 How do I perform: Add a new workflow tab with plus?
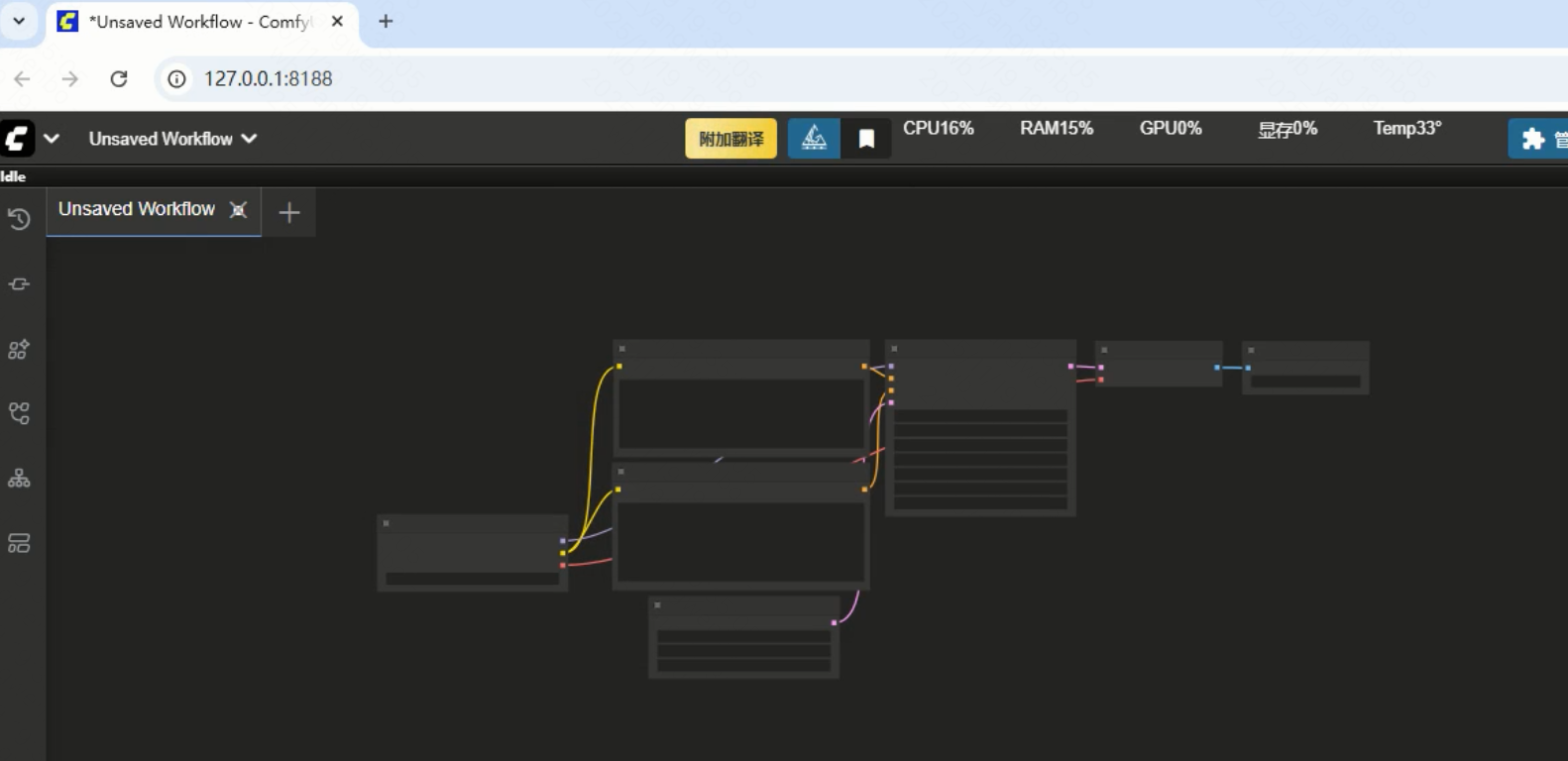click(289, 212)
